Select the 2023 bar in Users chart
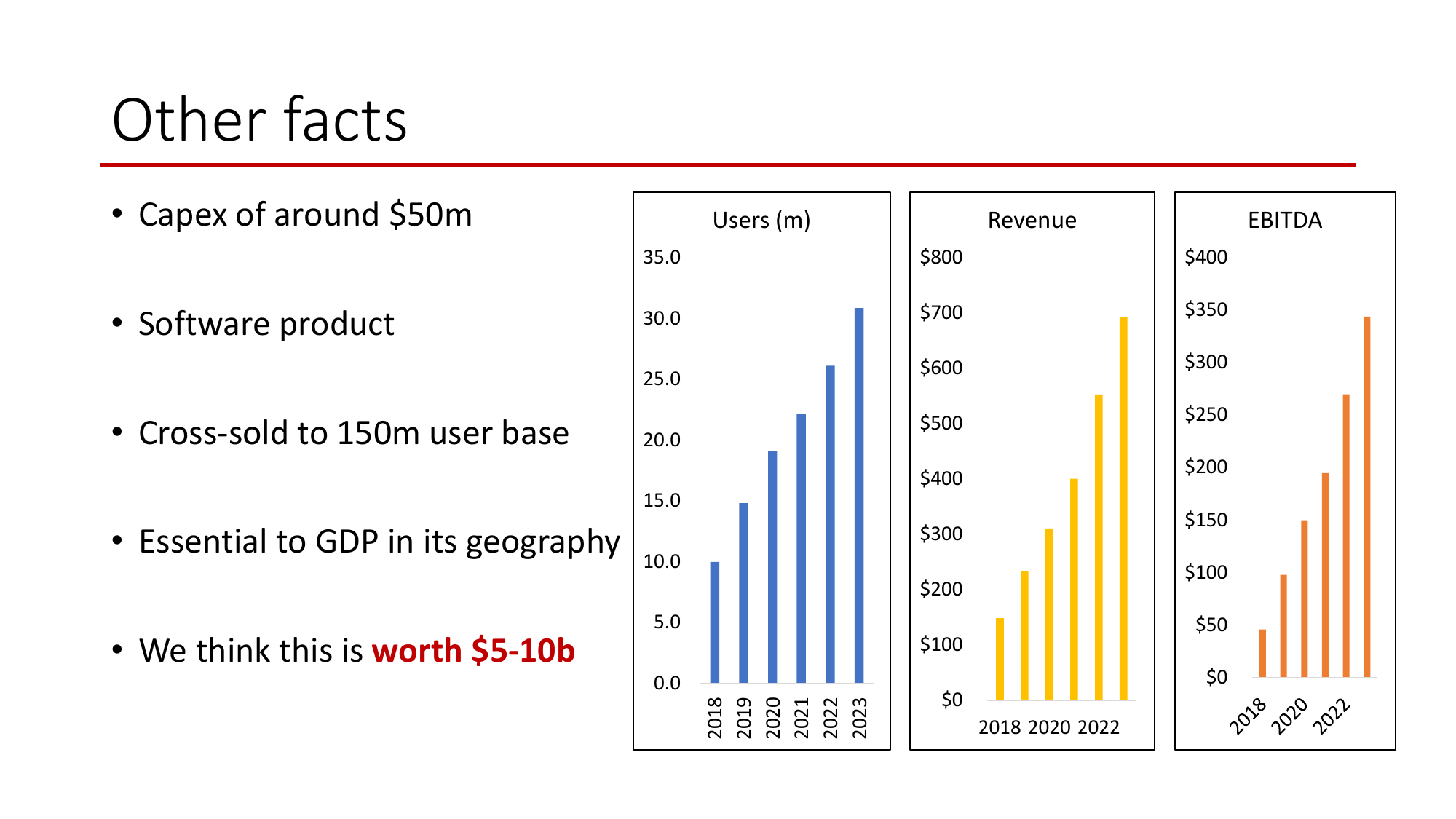Image resolution: width=1456 pixels, height=819 pixels. [x=859, y=495]
